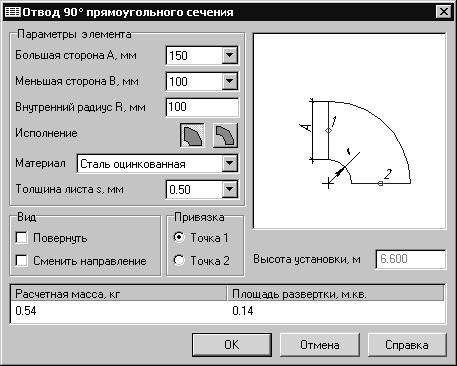Select the Точка 2 radio button

179,260
